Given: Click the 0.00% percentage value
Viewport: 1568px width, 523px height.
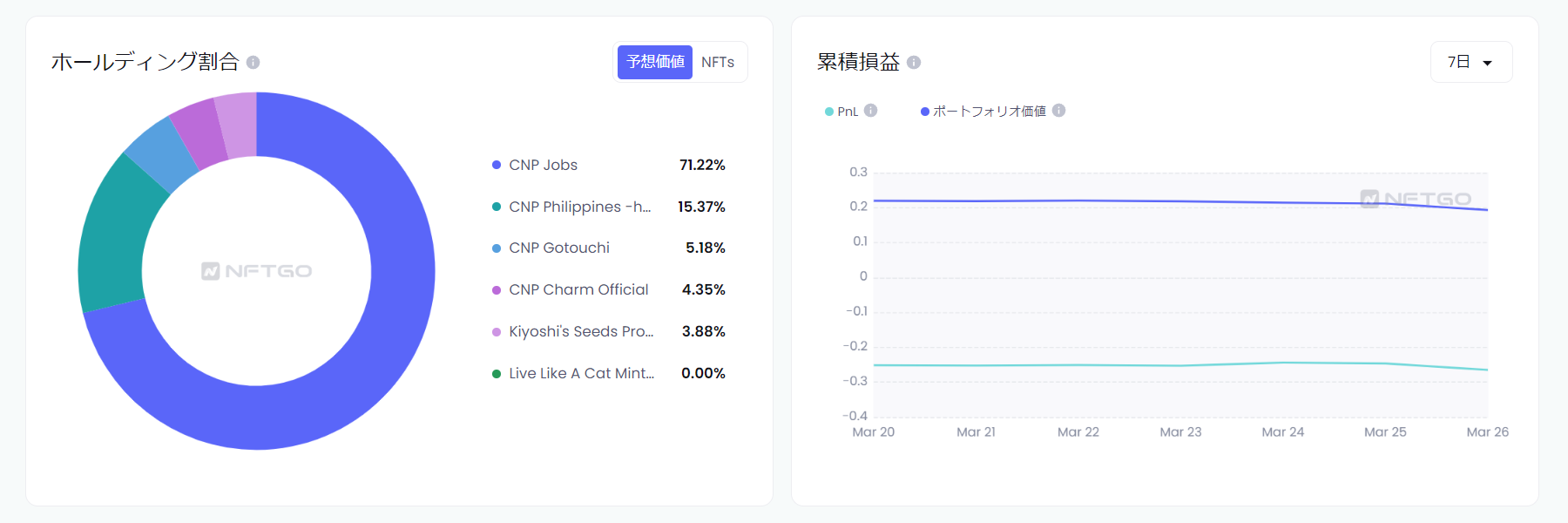Looking at the screenshot, I should pyautogui.click(x=703, y=373).
